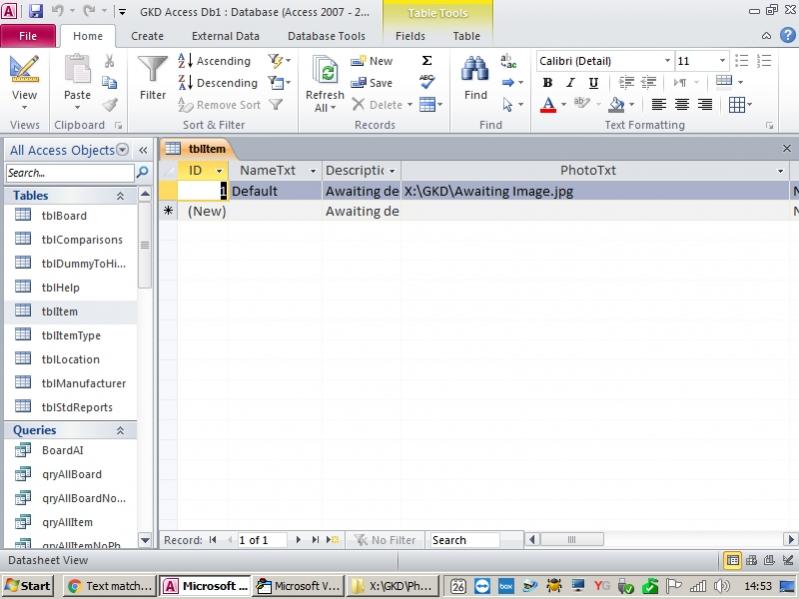Click the Filter funnel icon

click(x=153, y=69)
